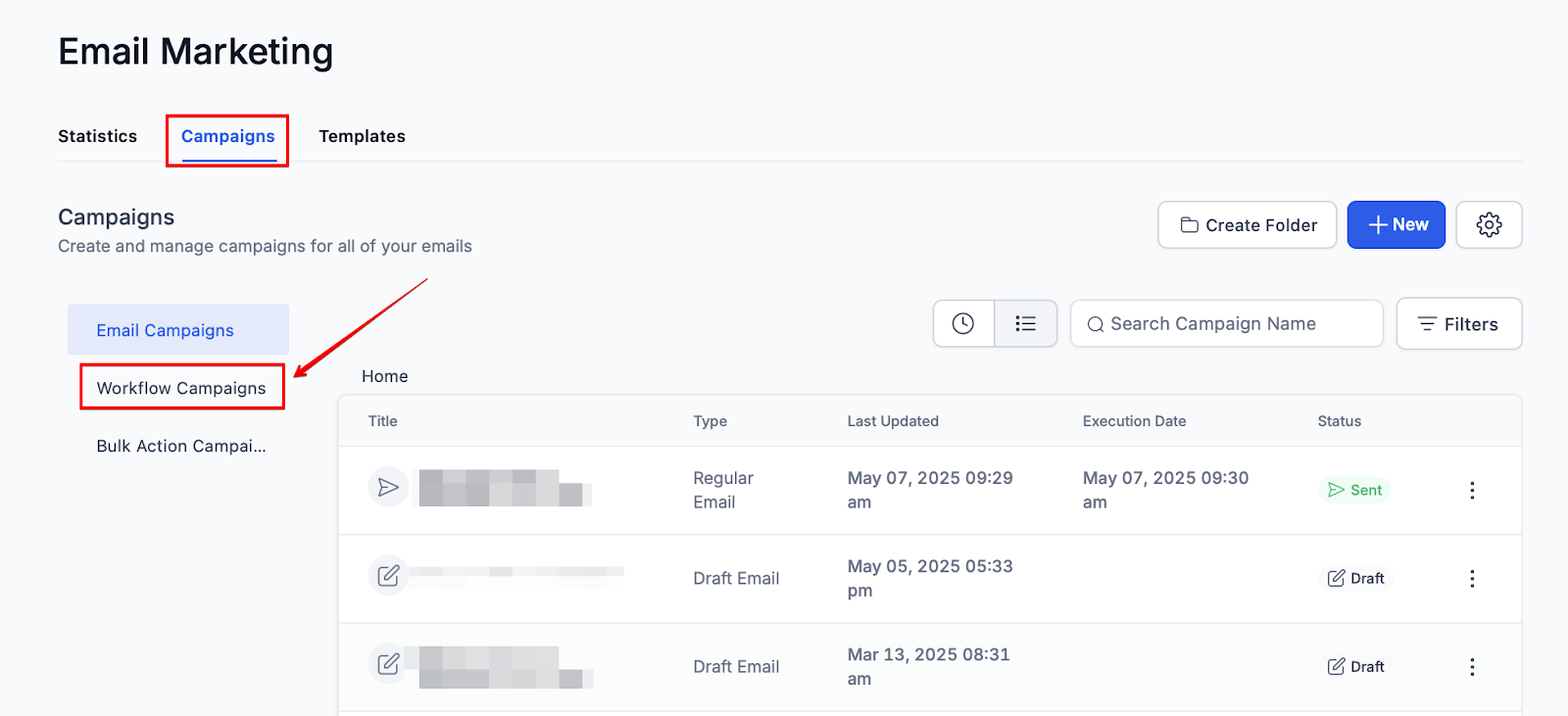Create a new campaign with New

pos(1396,225)
